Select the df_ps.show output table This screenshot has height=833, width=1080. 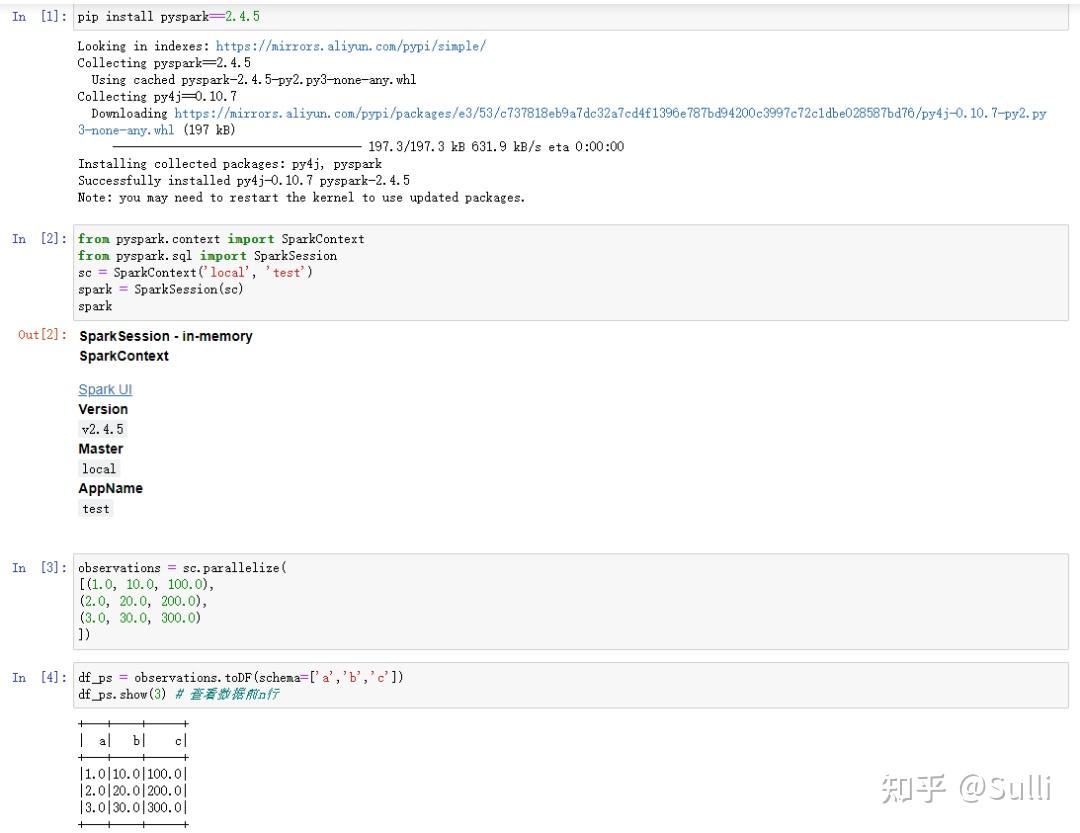133,773
